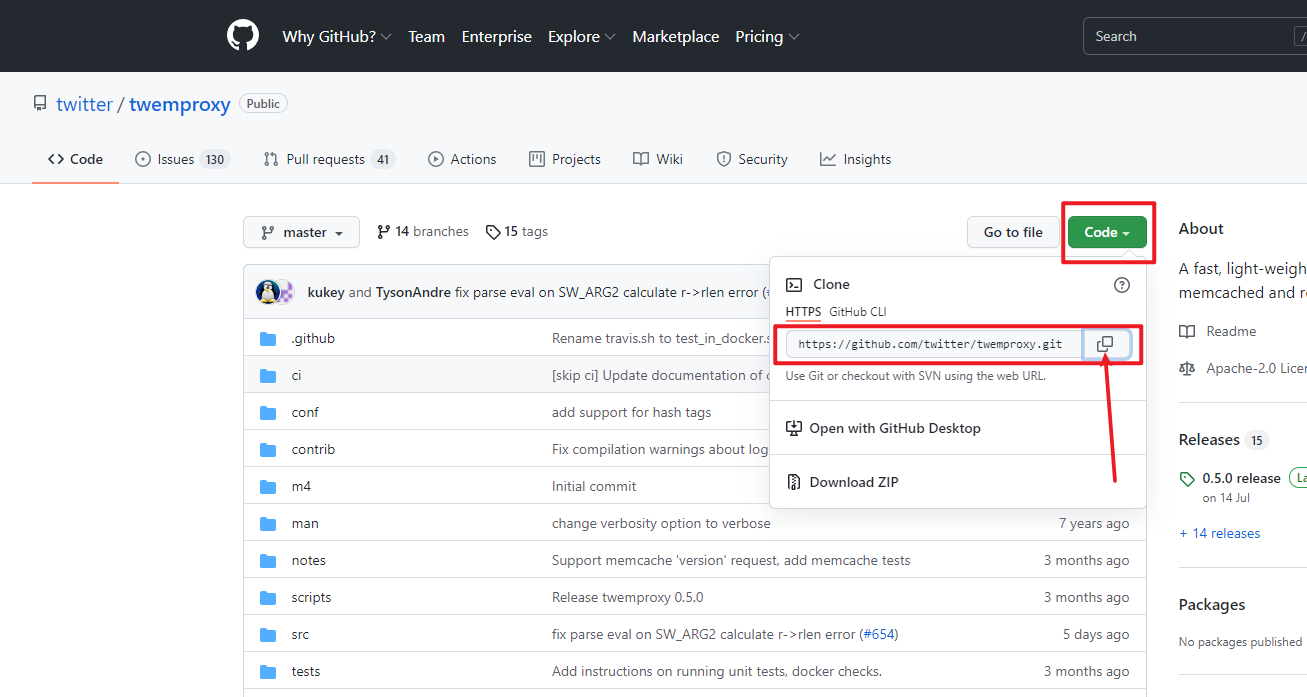Viewport: 1307px width, 697px height.
Task: Click the Clone help question mark icon
Action: point(1122,285)
